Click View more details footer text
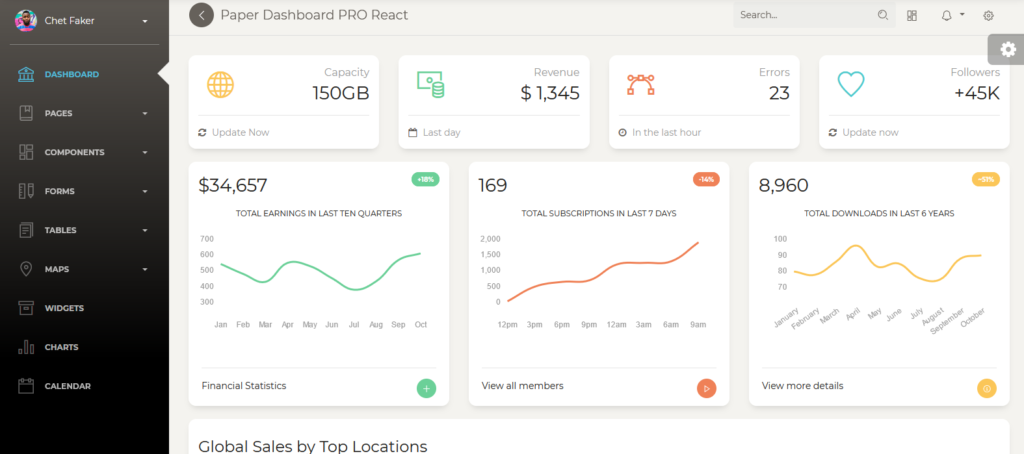The height and width of the screenshot is (454, 1024). 803,386
